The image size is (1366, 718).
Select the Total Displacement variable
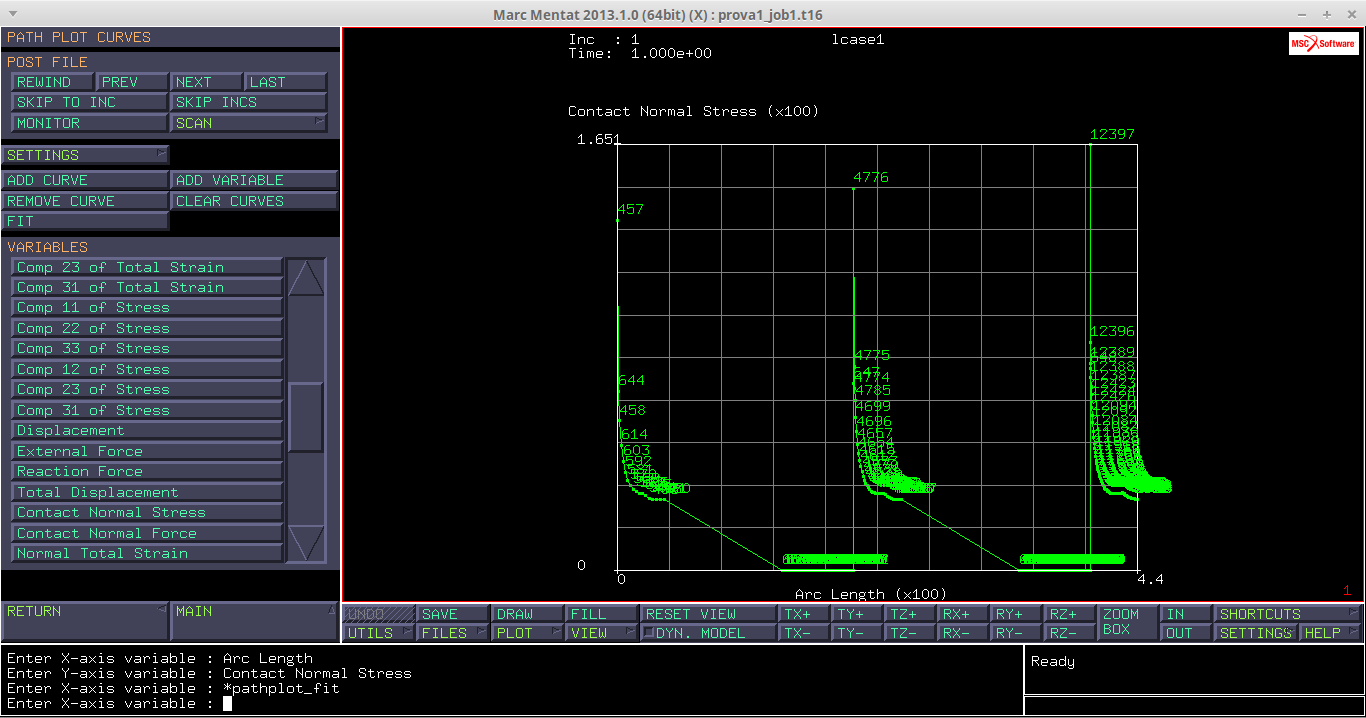[148, 492]
